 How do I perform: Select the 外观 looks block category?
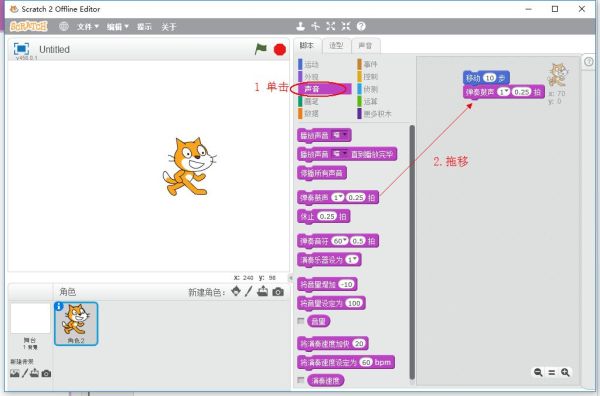(x=311, y=77)
